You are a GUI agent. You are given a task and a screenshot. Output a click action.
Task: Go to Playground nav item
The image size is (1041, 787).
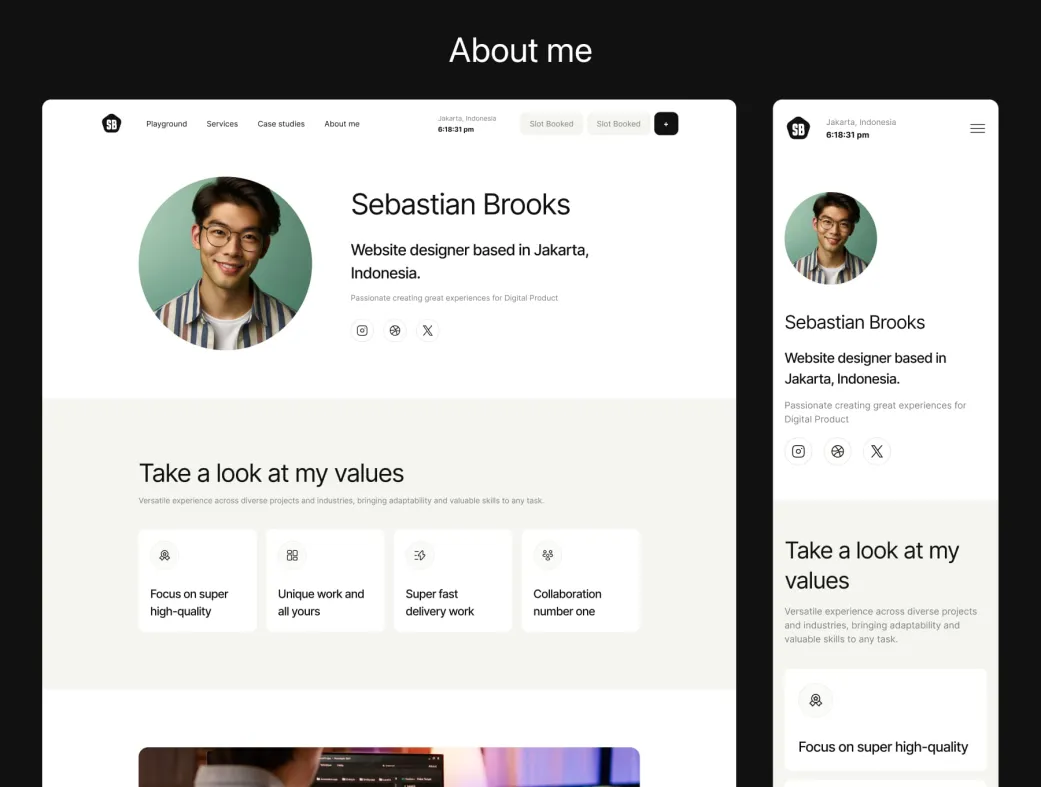point(167,124)
